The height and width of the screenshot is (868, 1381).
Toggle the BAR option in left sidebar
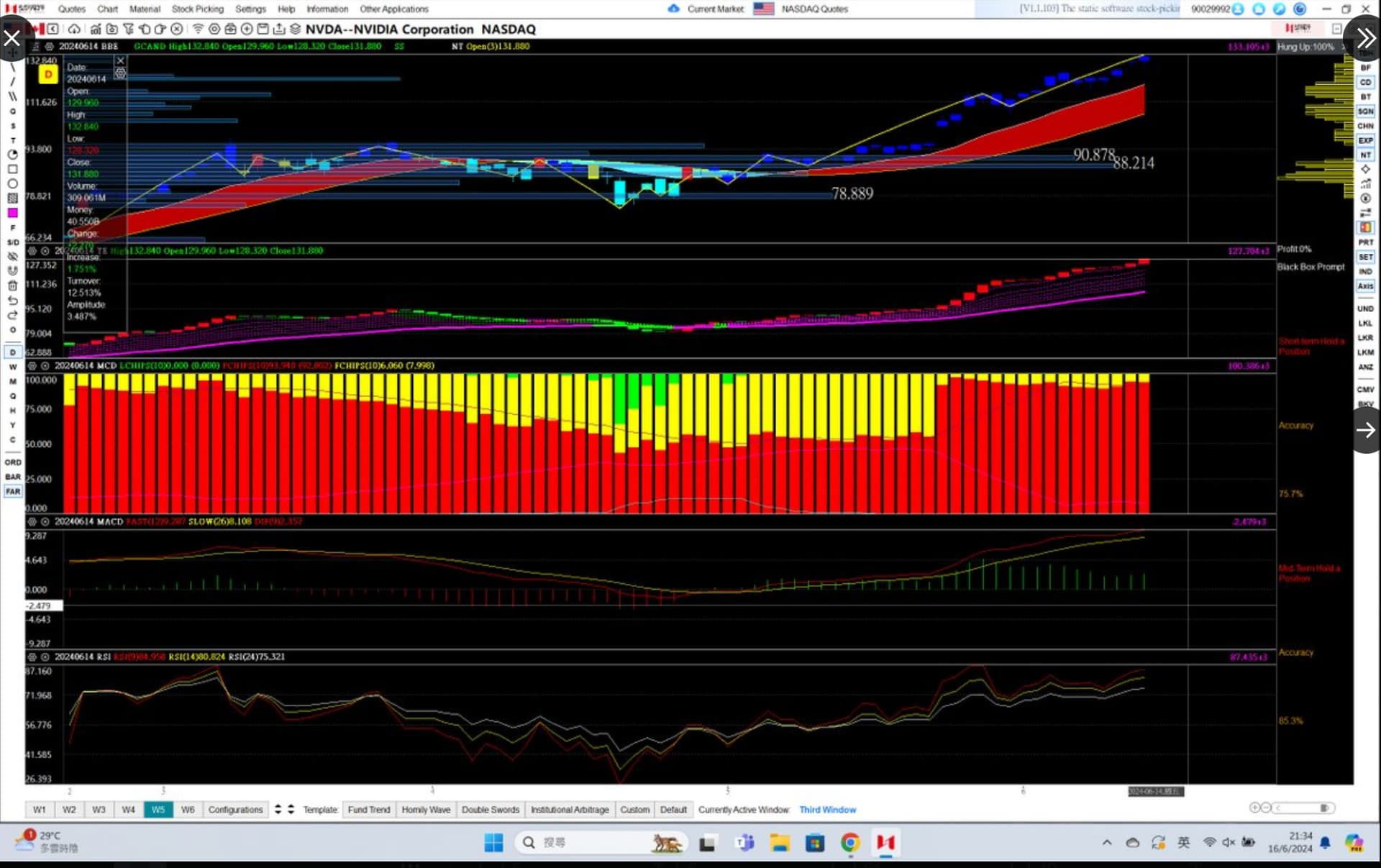coord(13,477)
